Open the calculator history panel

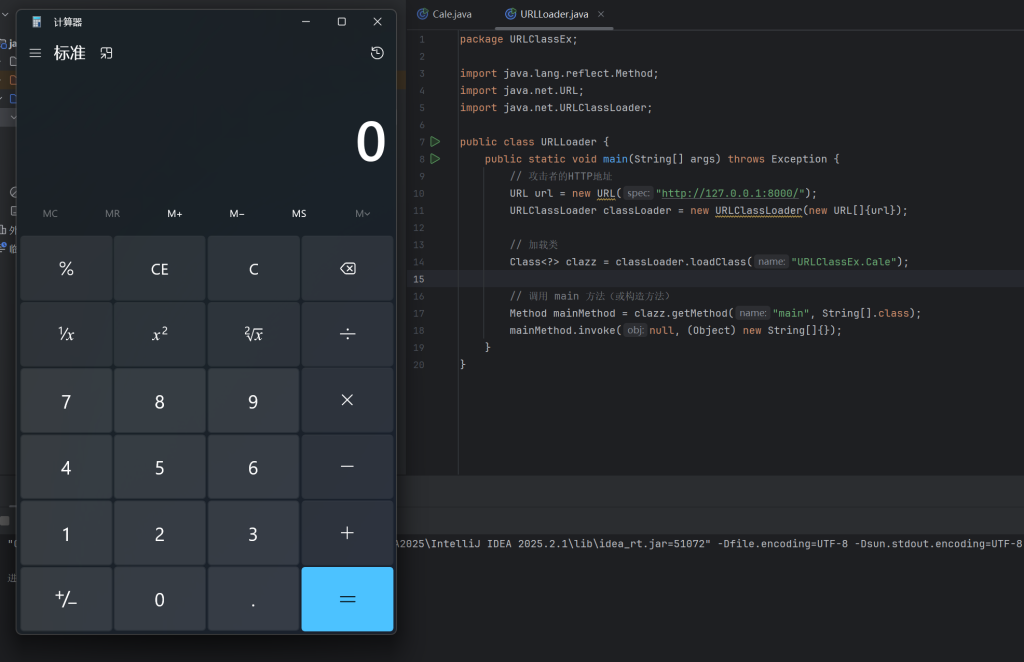click(x=377, y=53)
